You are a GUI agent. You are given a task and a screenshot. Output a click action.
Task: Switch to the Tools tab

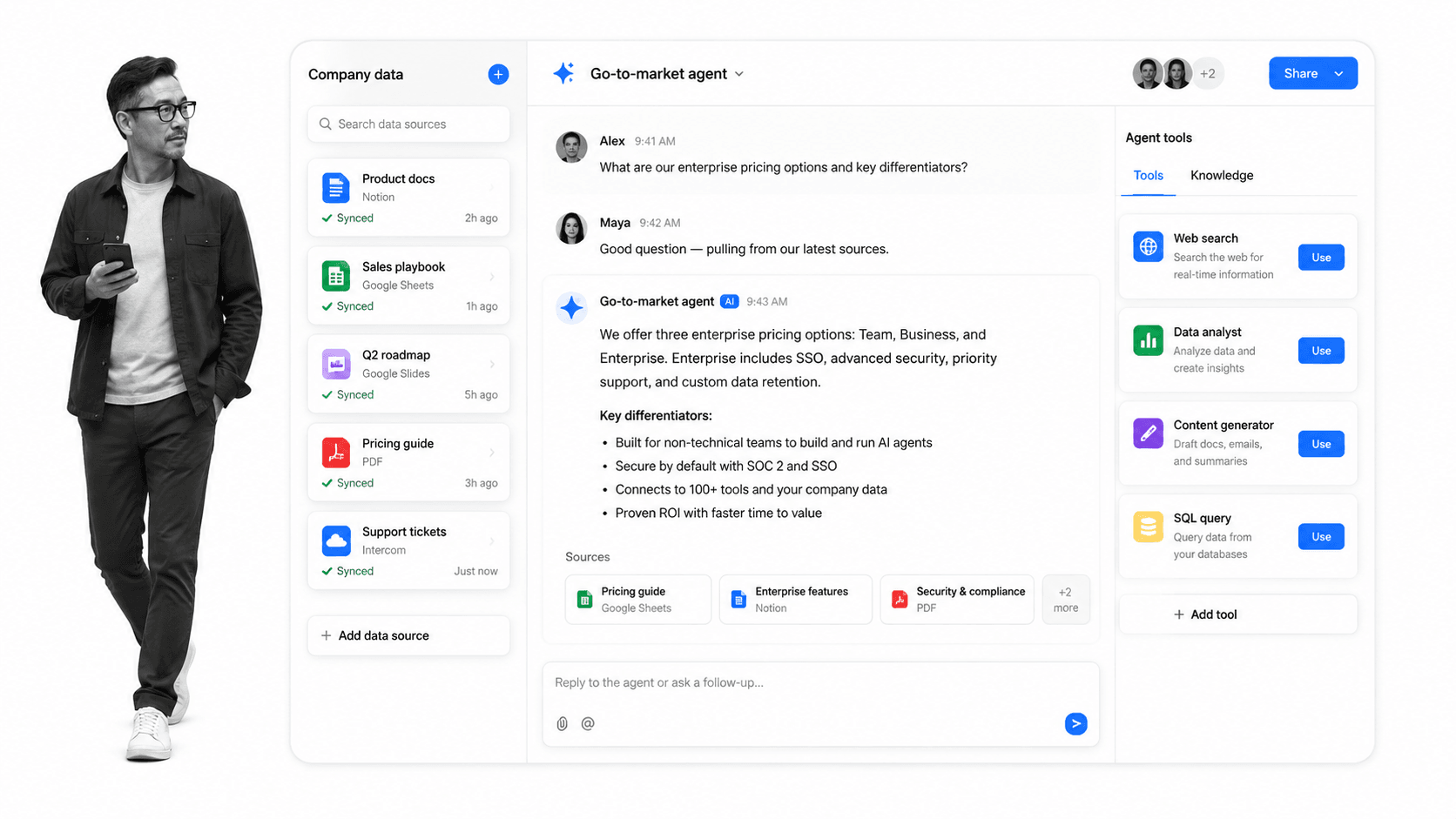(1148, 175)
